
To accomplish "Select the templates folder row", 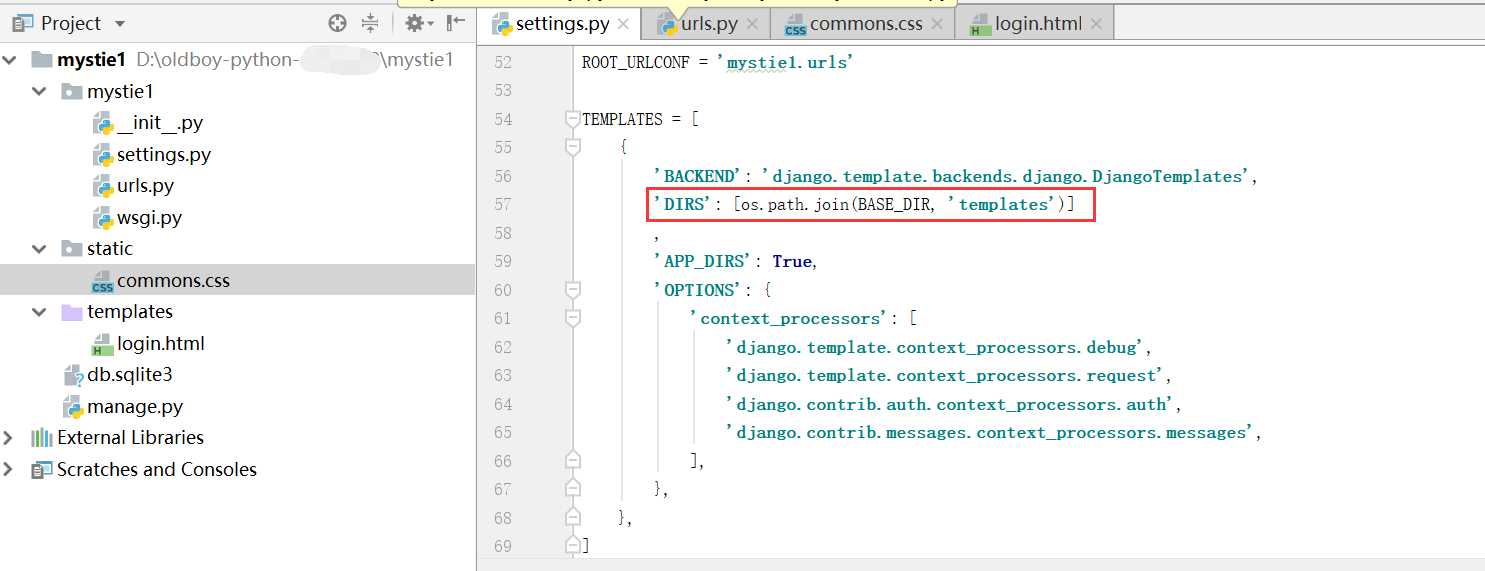I will 238,312.
